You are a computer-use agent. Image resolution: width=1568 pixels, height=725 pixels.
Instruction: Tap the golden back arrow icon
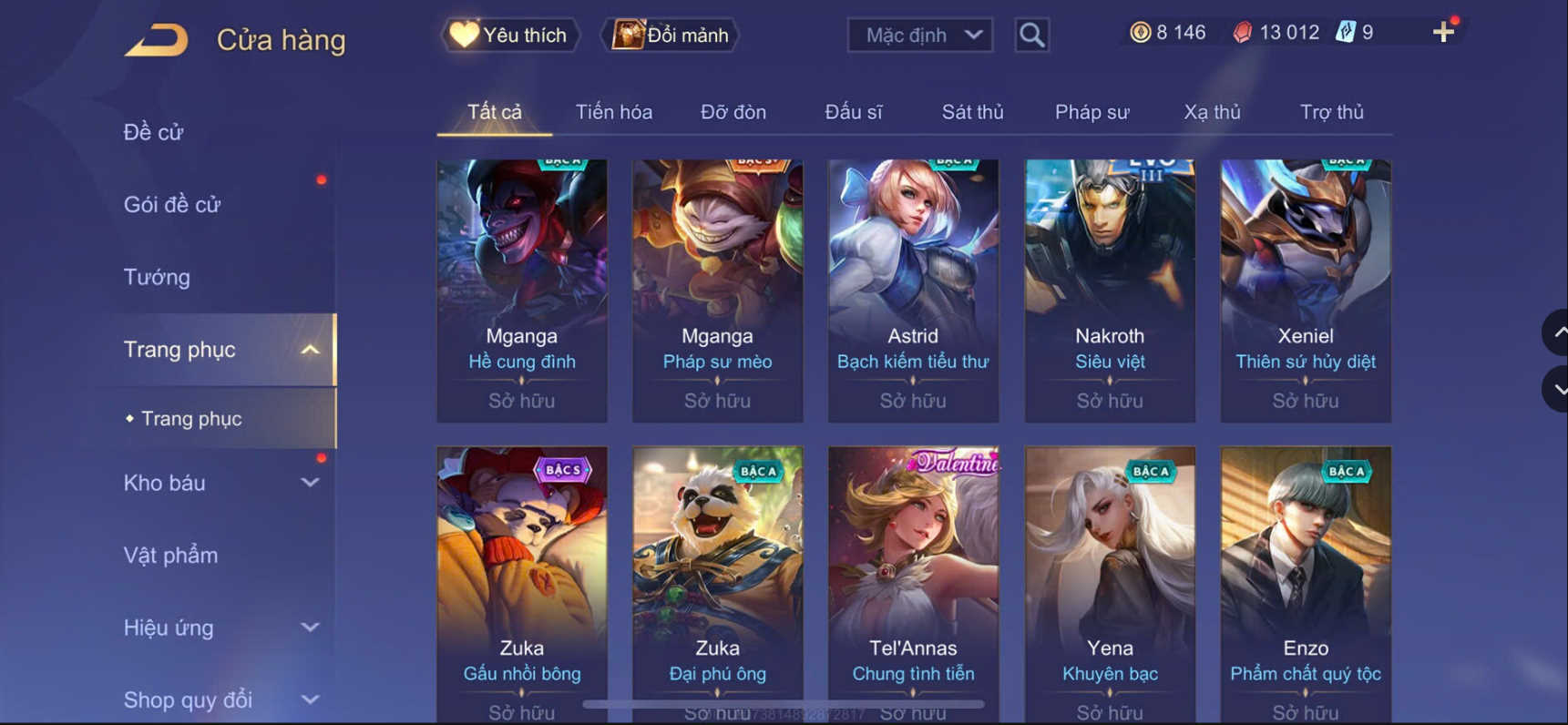point(157,40)
